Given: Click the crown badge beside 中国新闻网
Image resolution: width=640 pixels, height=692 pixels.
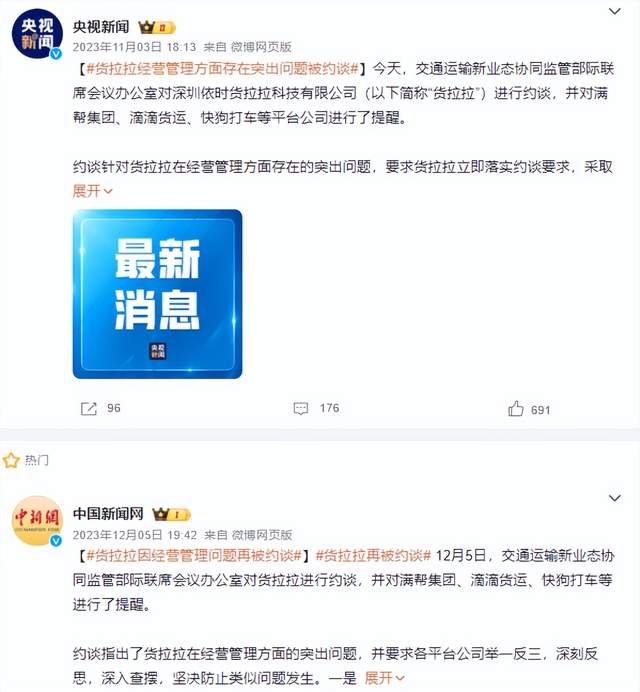Looking at the screenshot, I should (x=171, y=514).
